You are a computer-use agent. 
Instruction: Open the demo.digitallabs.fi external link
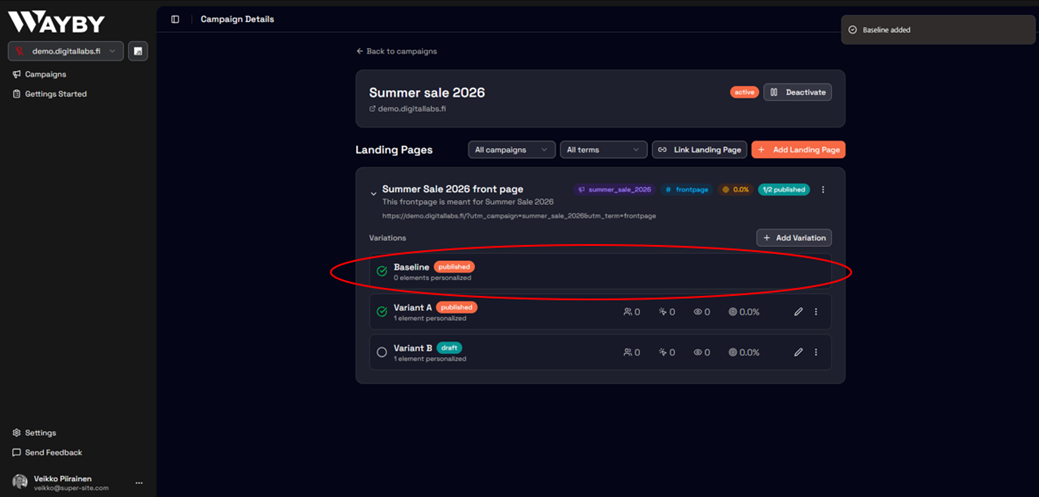click(408, 109)
